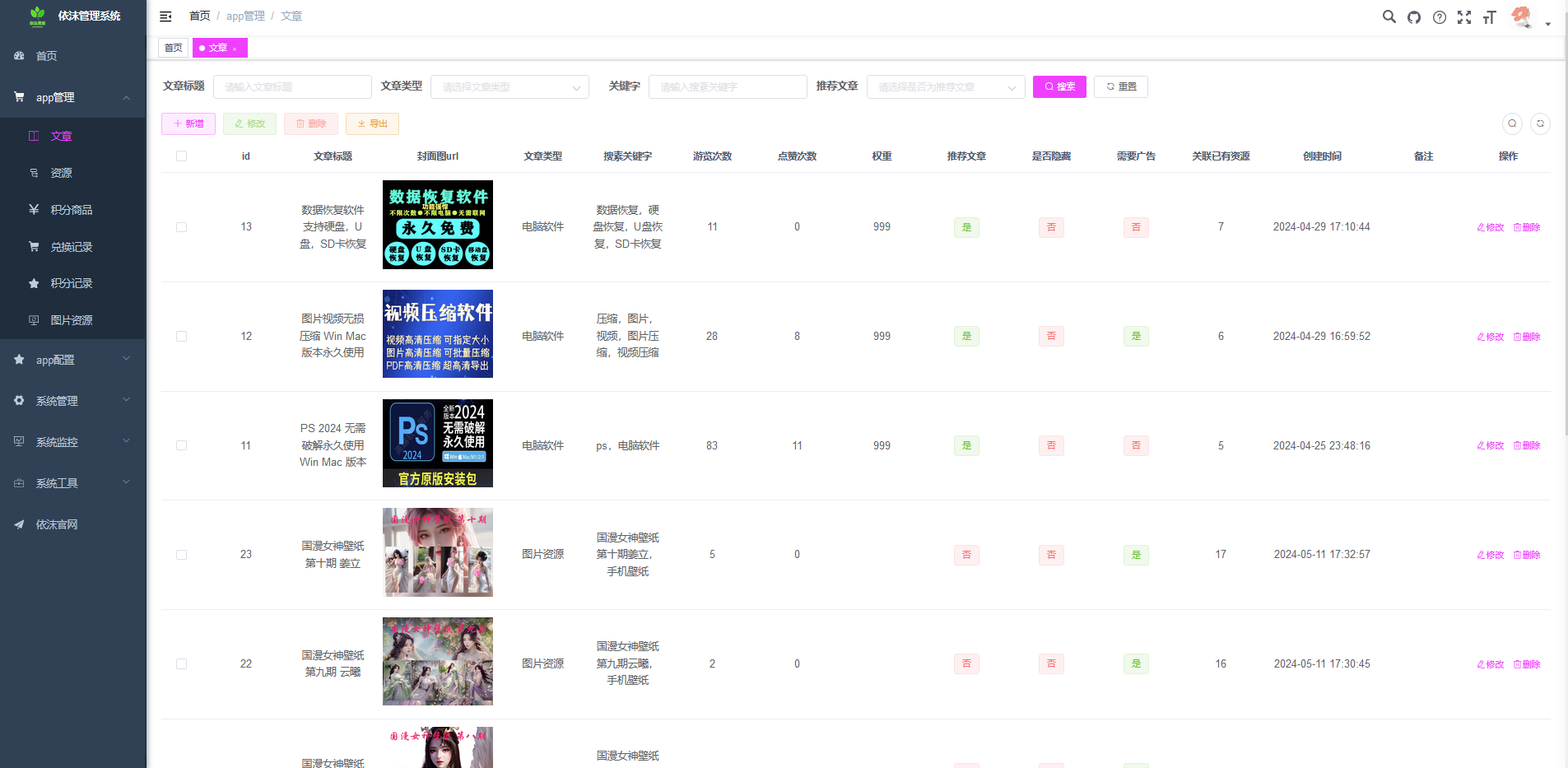The image size is (1568, 768).
Task: Hide search area with round search icon
Action: (x=1512, y=123)
